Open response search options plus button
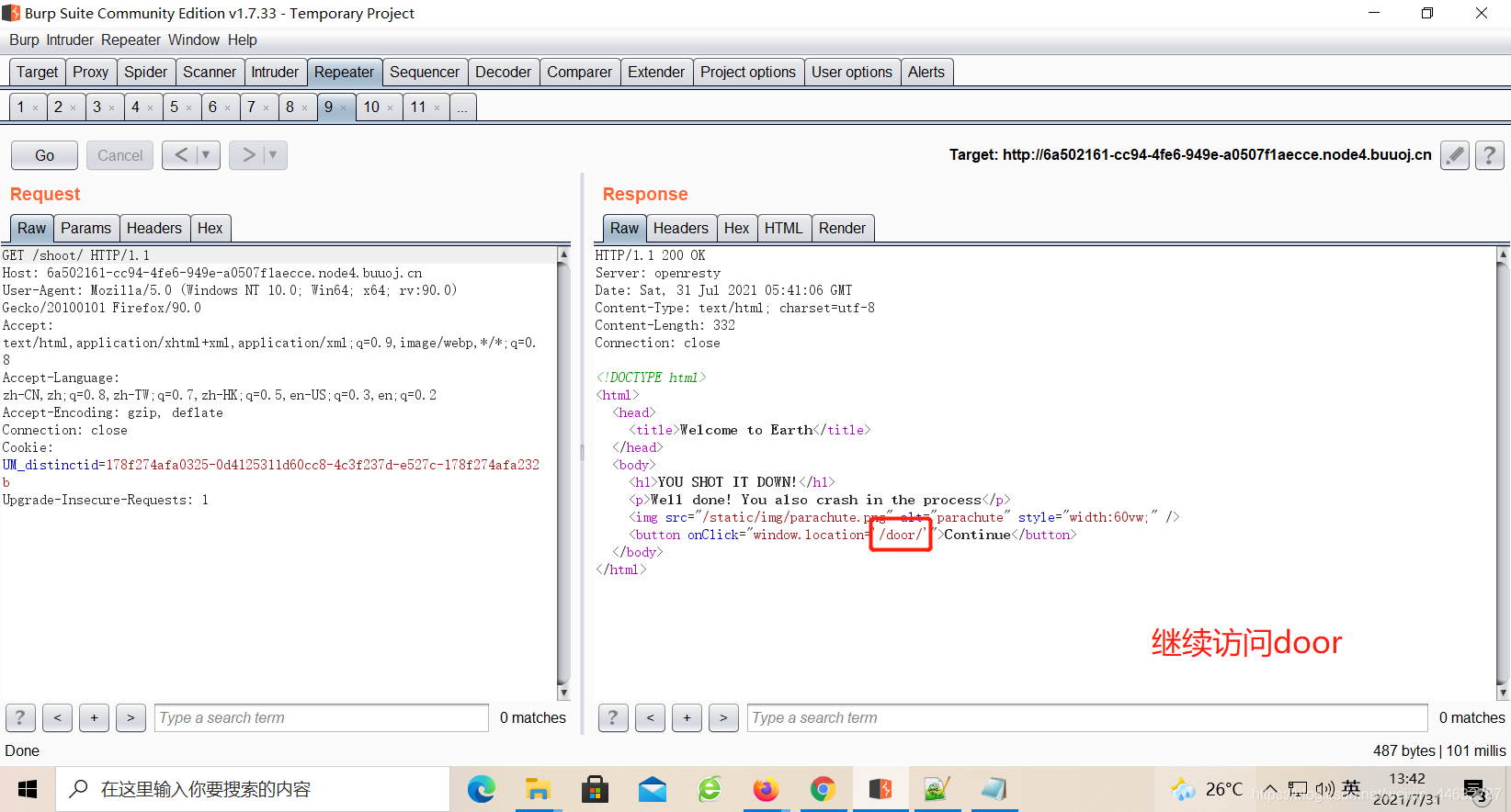Screen dimensions: 1511x812 tap(687, 717)
